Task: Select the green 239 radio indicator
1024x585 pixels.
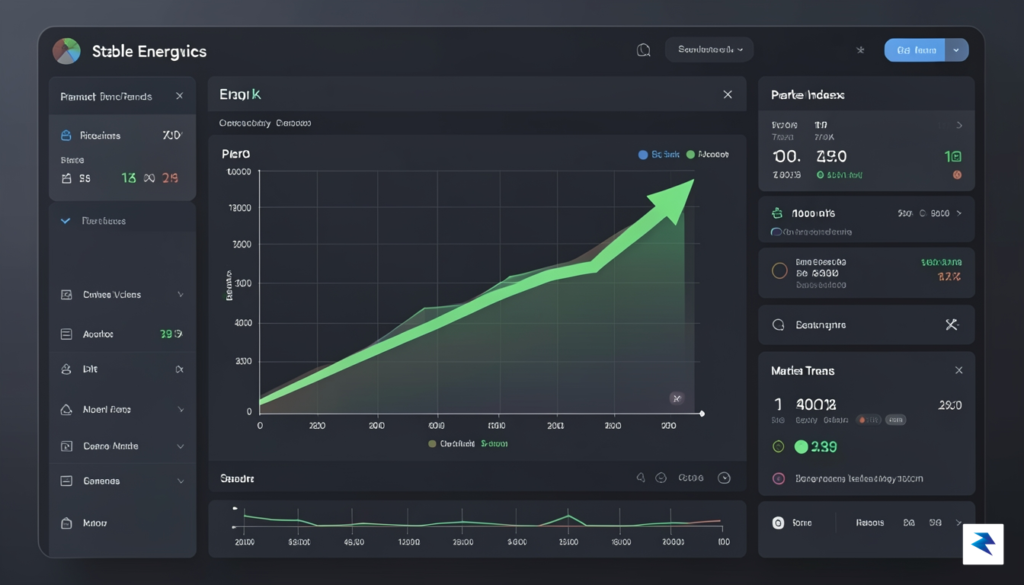Action: pos(801,447)
